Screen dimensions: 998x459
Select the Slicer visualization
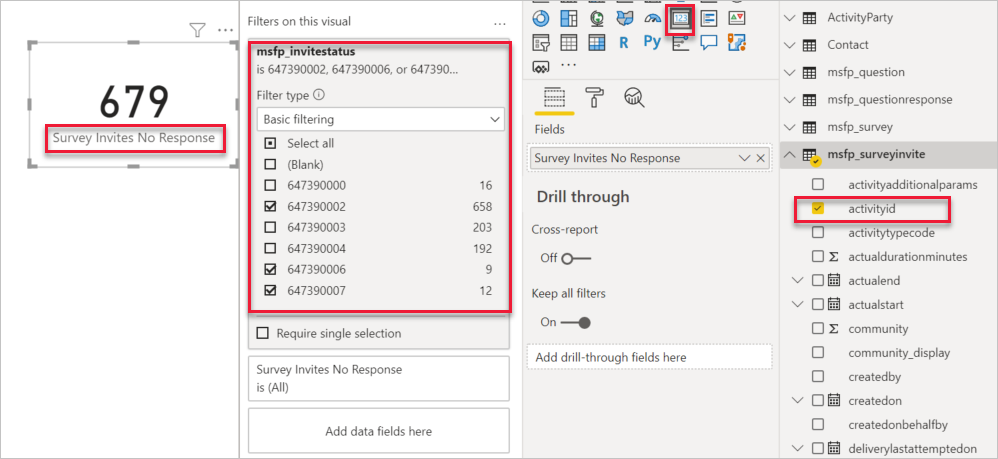point(540,43)
